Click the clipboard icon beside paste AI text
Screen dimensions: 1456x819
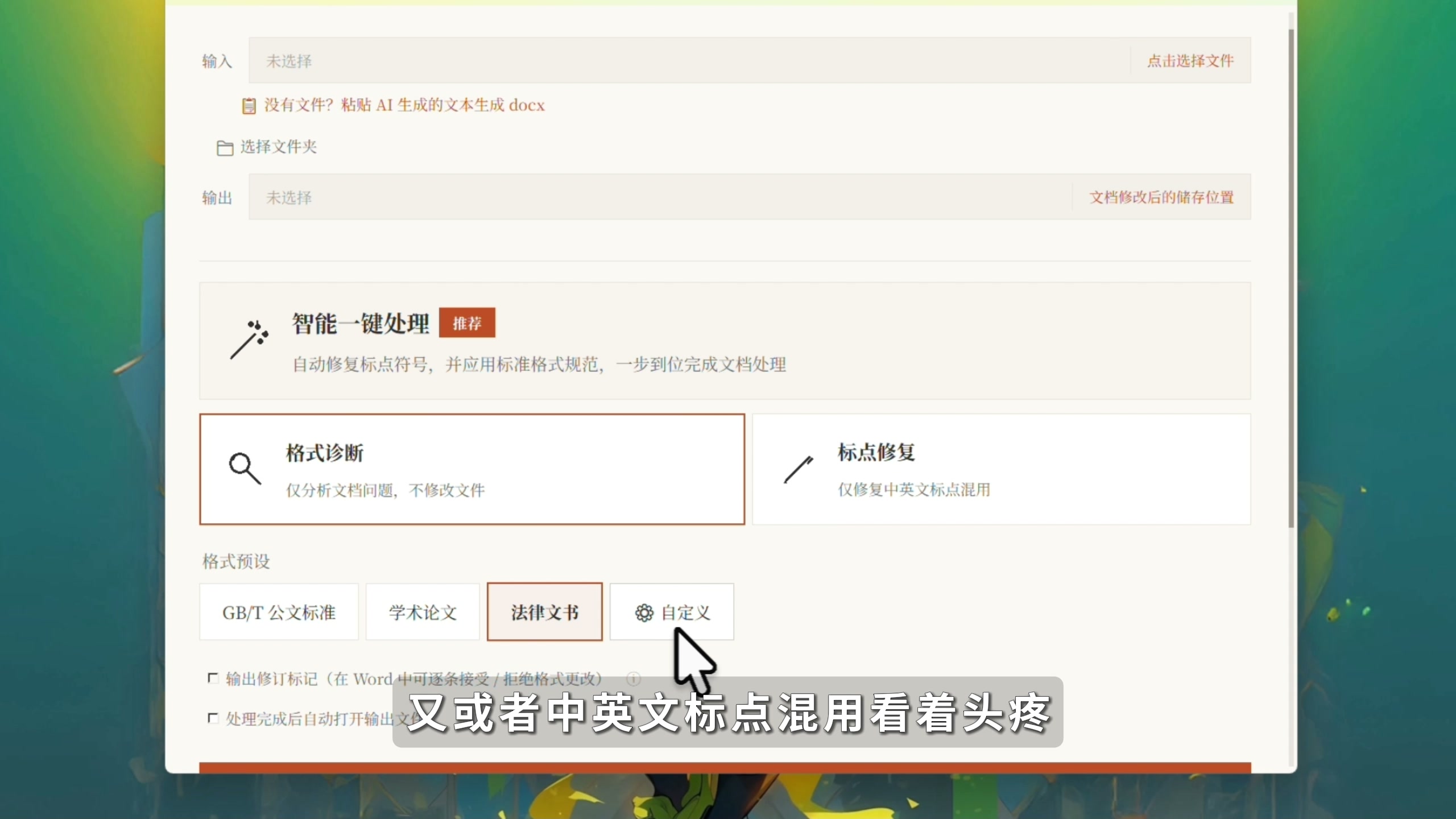point(249,106)
